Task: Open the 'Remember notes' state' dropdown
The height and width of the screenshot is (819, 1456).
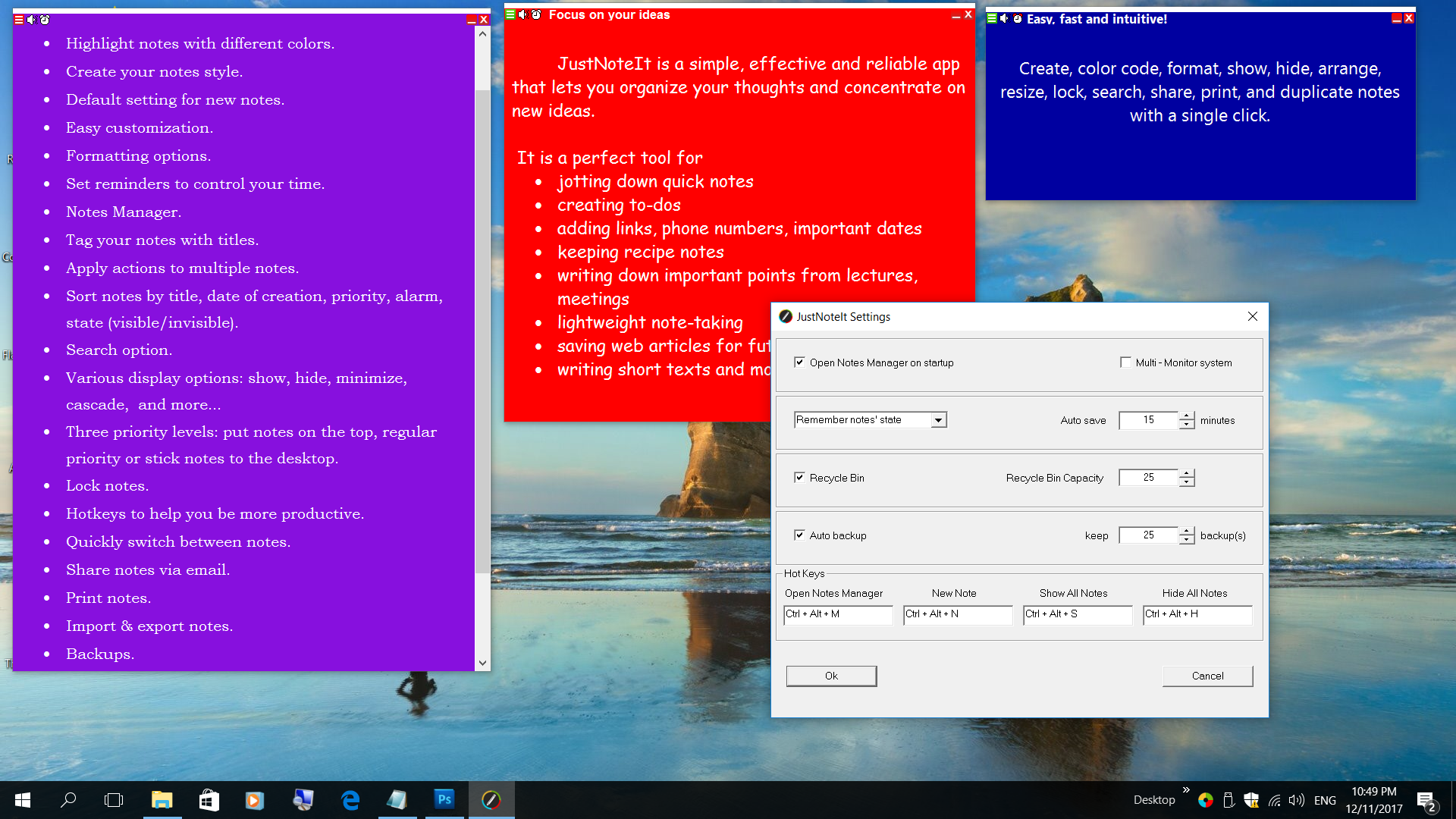Action: (x=939, y=419)
